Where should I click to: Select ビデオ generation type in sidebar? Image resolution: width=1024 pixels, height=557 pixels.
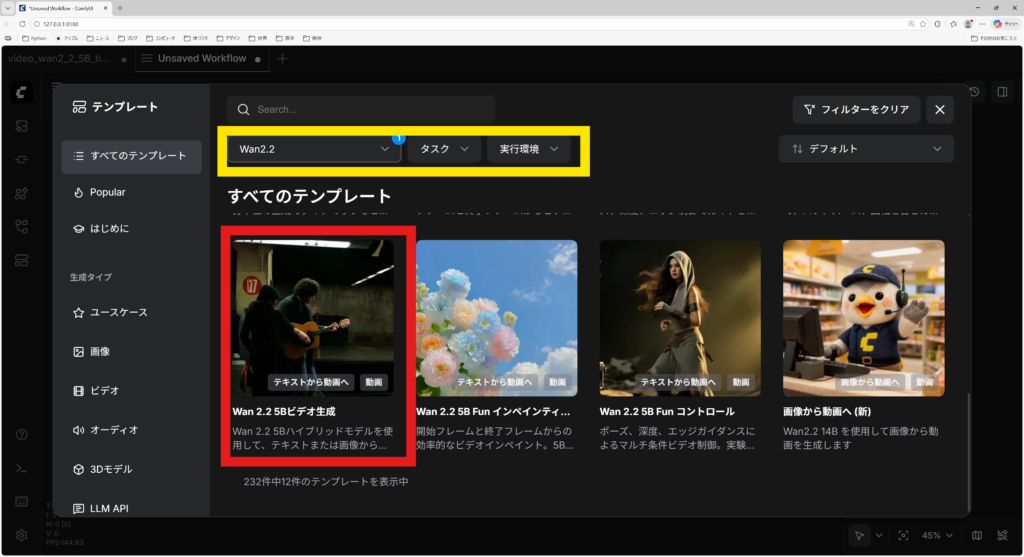point(104,391)
